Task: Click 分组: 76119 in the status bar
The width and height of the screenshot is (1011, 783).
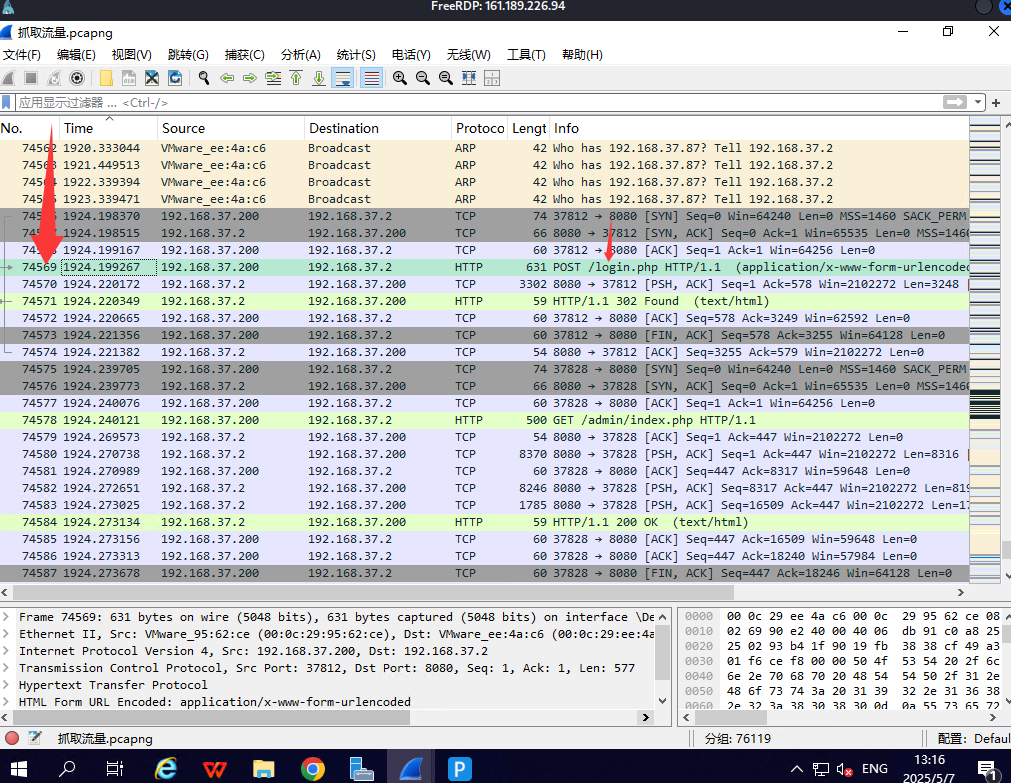Action: pyautogui.click(x=737, y=738)
